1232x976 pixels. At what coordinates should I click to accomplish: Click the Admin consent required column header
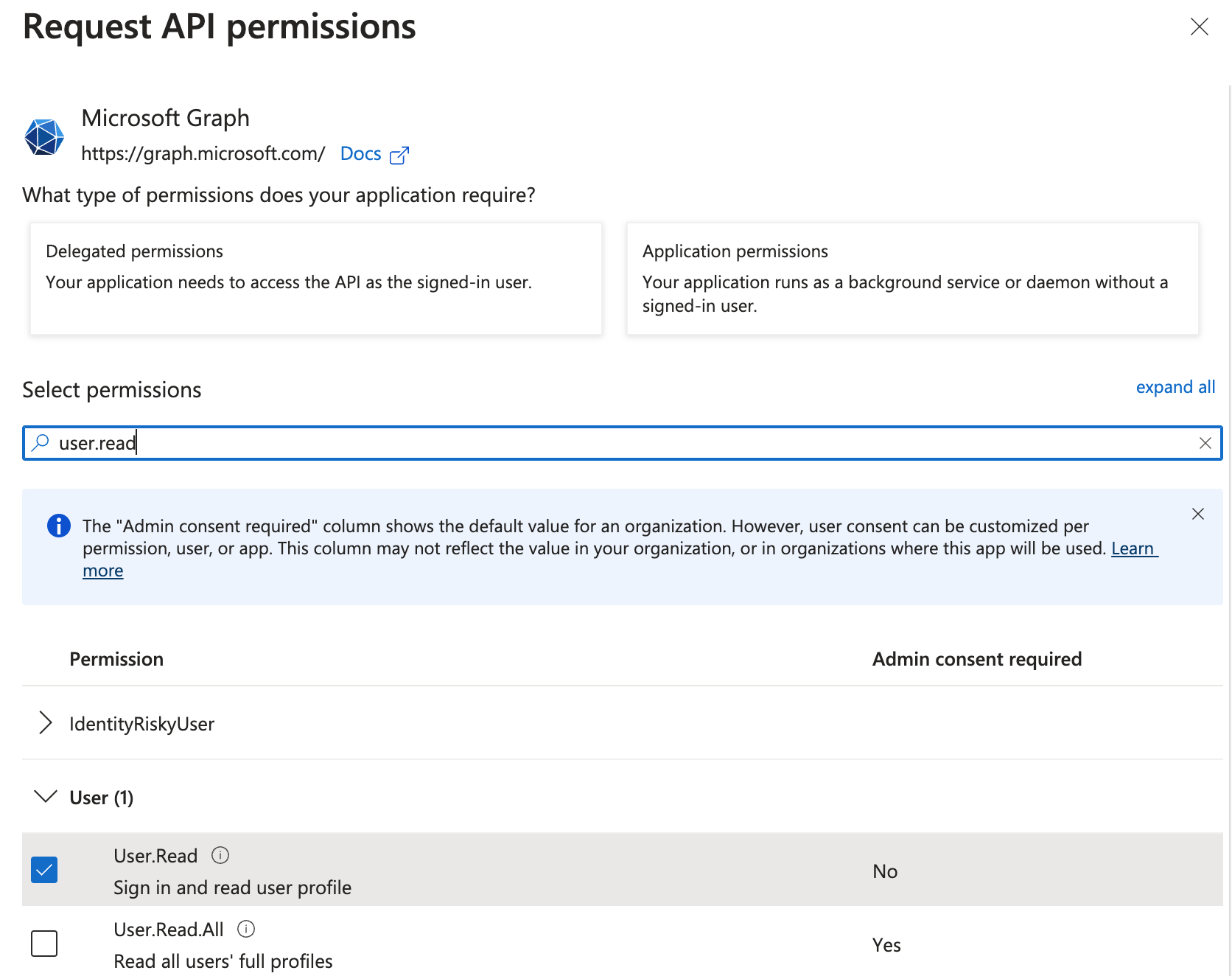[976, 659]
